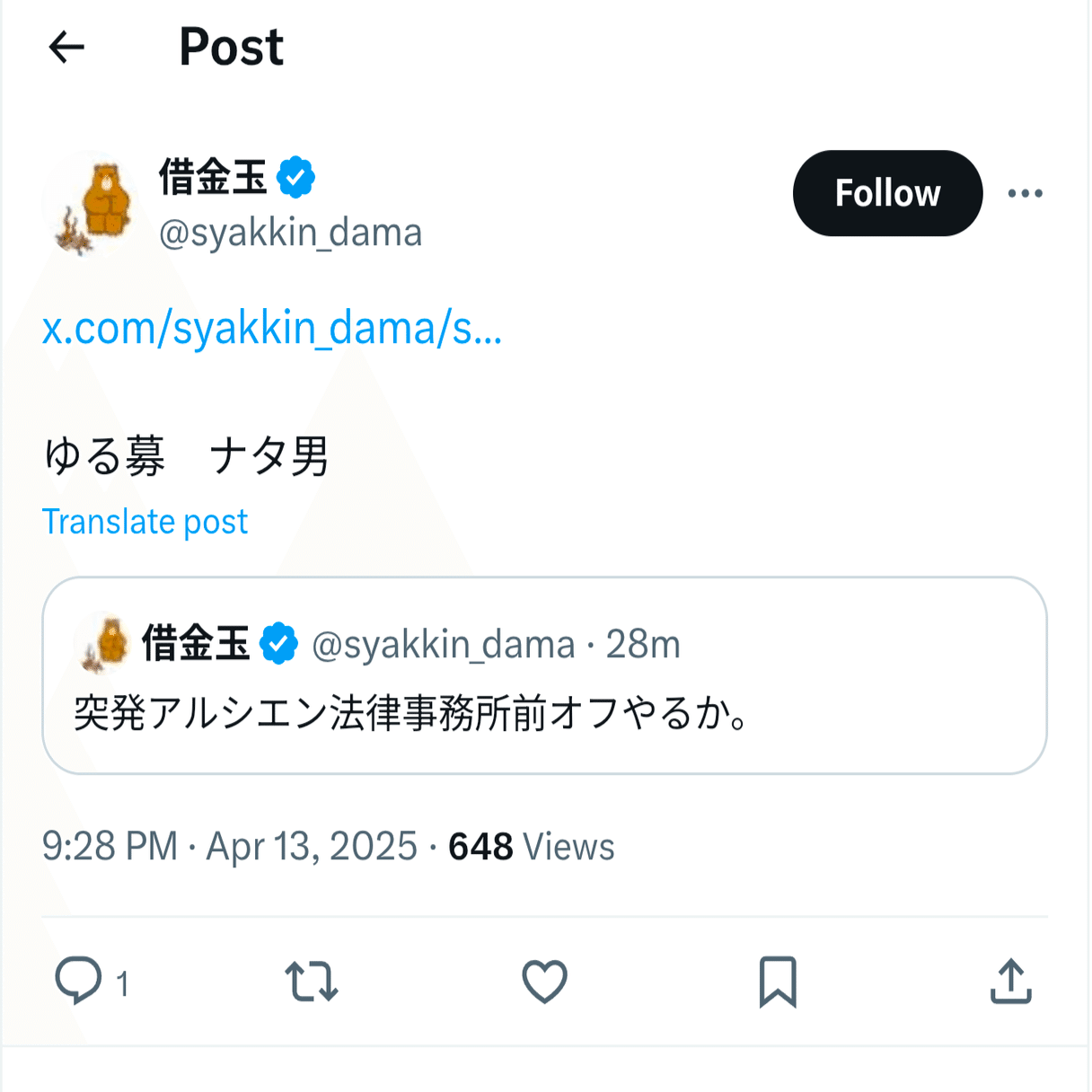This screenshot has height=1092, width=1092.
Task: Click the Translate post link
Action: (x=145, y=522)
